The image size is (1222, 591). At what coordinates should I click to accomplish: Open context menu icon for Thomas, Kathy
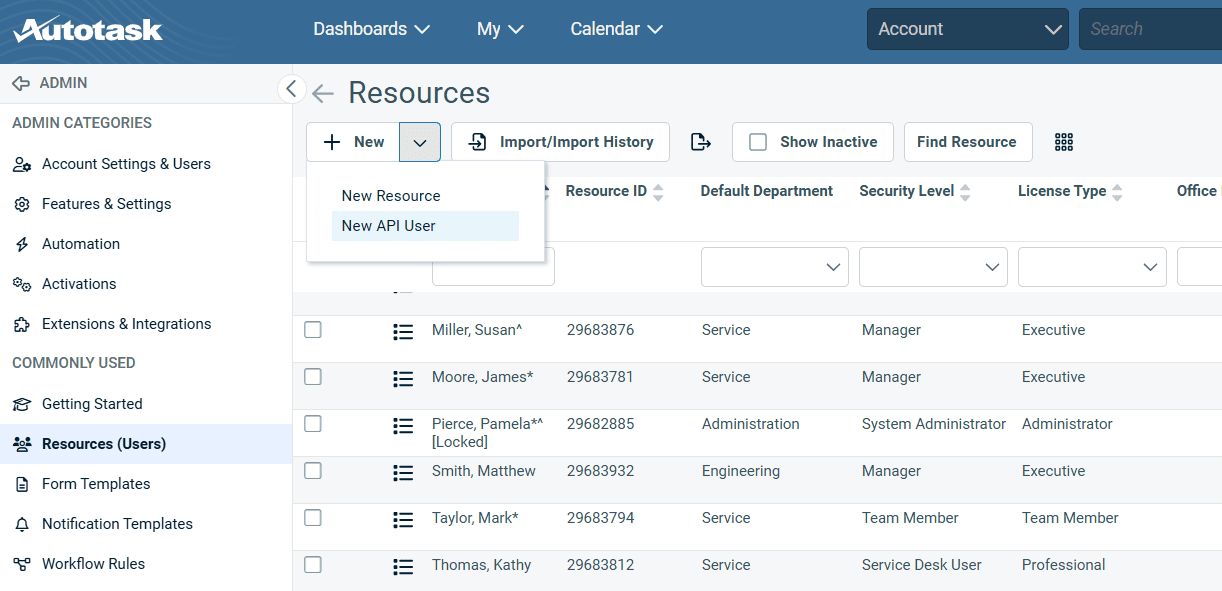(403, 567)
